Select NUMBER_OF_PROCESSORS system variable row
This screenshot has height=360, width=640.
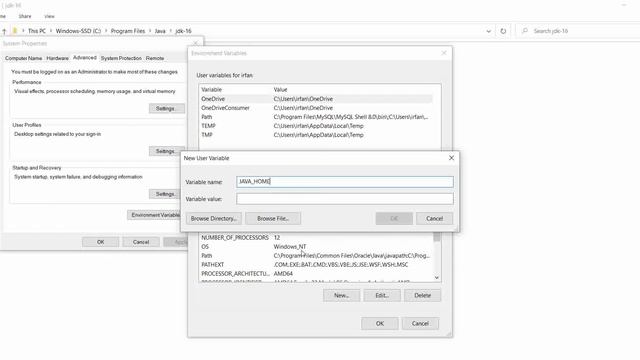point(316,238)
